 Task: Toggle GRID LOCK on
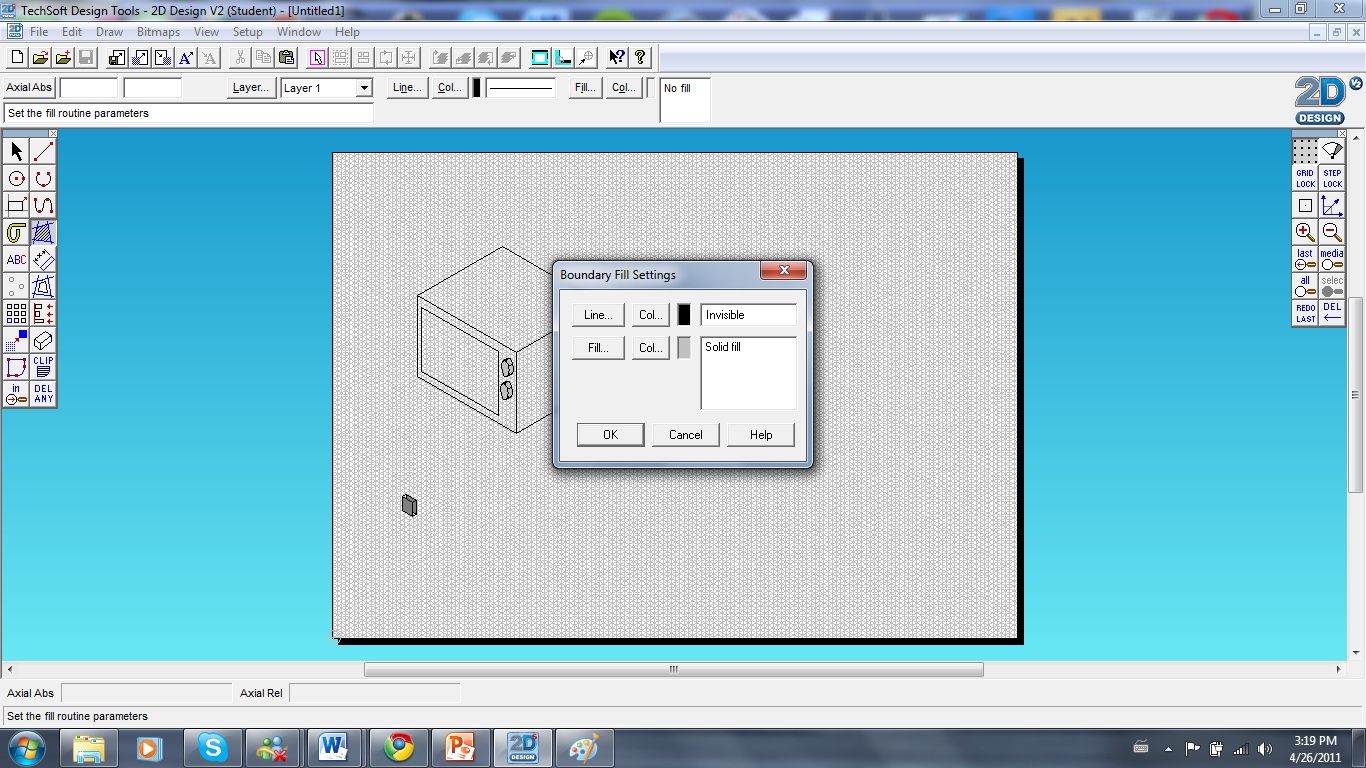[x=1305, y=177]
